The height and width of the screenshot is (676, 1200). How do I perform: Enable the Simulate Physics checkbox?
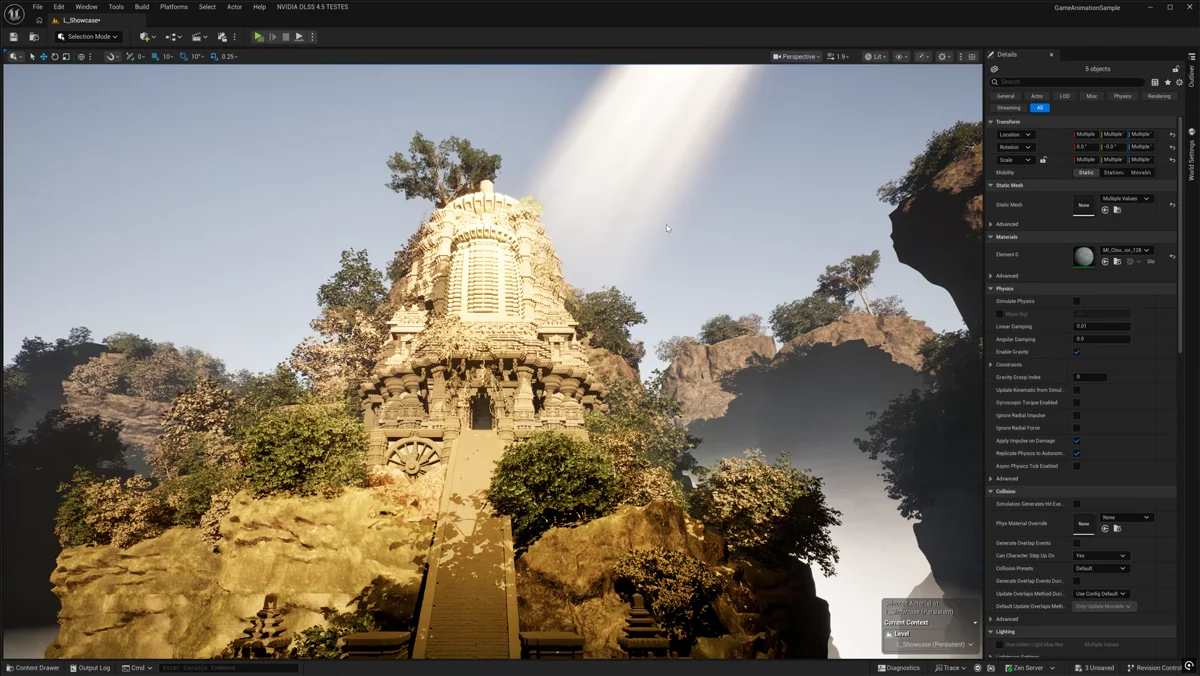point(1076,301)
